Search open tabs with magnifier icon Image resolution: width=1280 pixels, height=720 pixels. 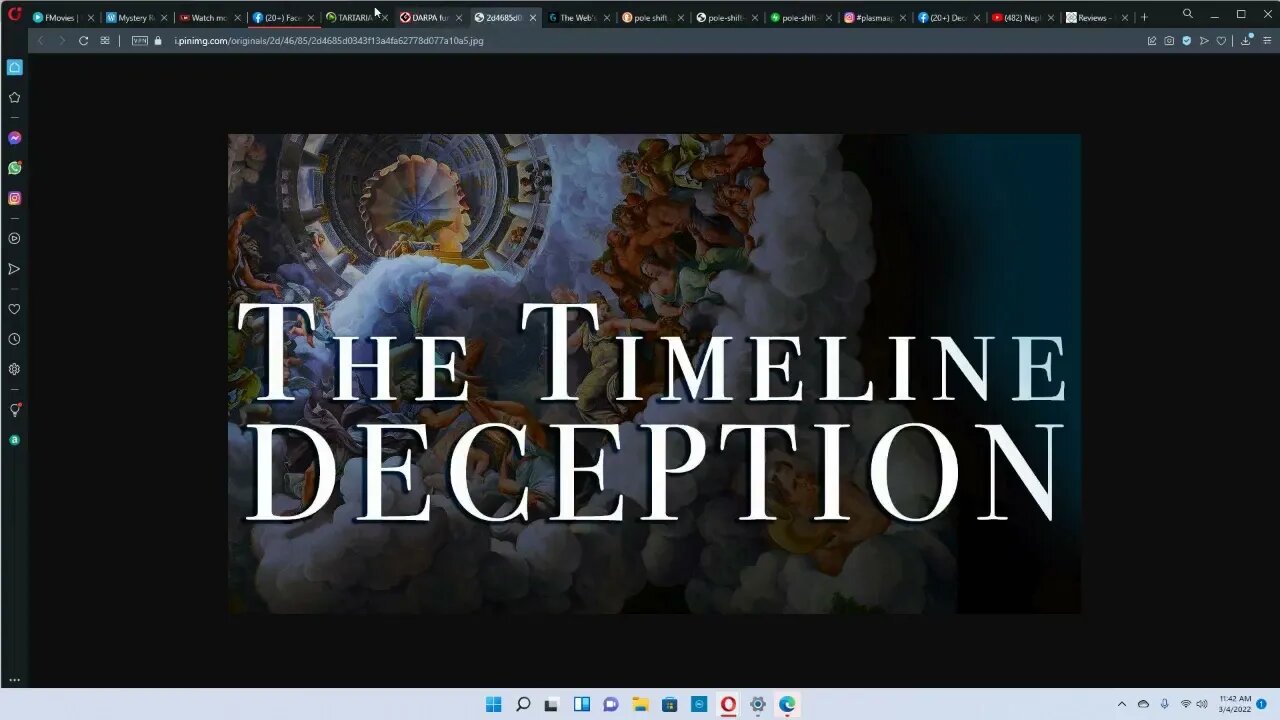pos(1187,14)
